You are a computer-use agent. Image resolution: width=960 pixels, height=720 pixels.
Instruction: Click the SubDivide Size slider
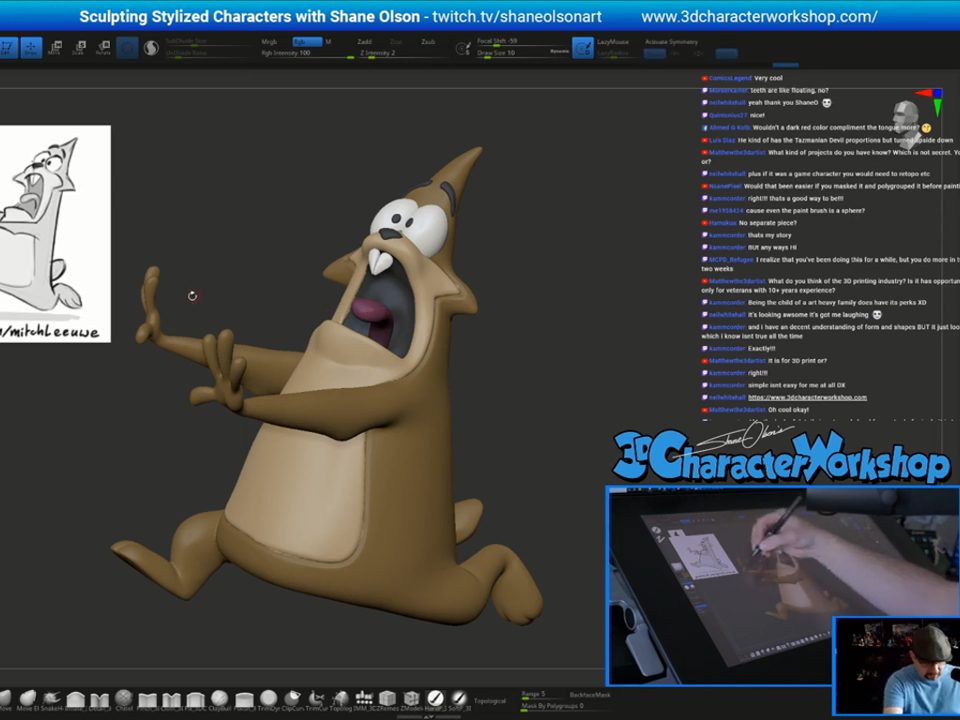[207, 42]
